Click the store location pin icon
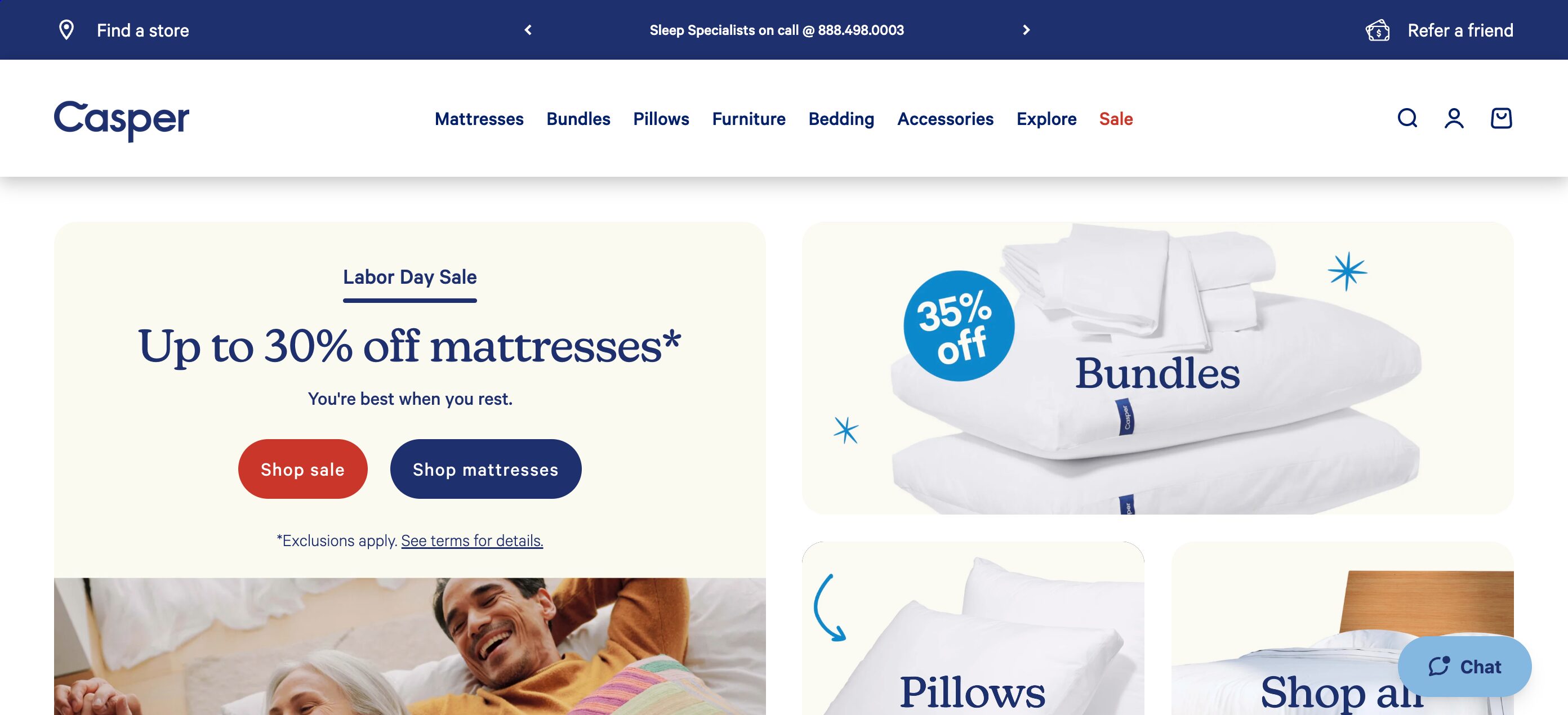The height and width of the screenshot is (715, 1568). 66,30
